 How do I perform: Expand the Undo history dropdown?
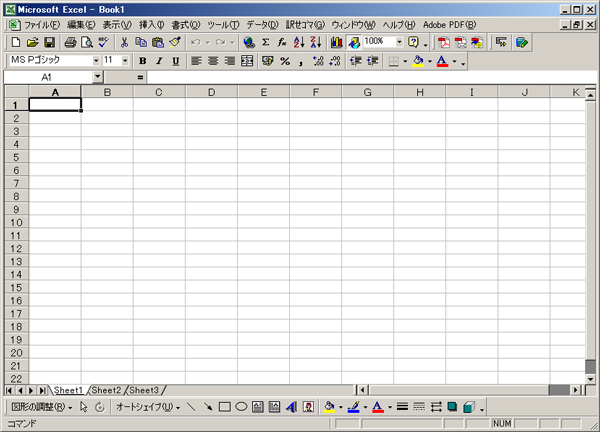tap(208, 42)
